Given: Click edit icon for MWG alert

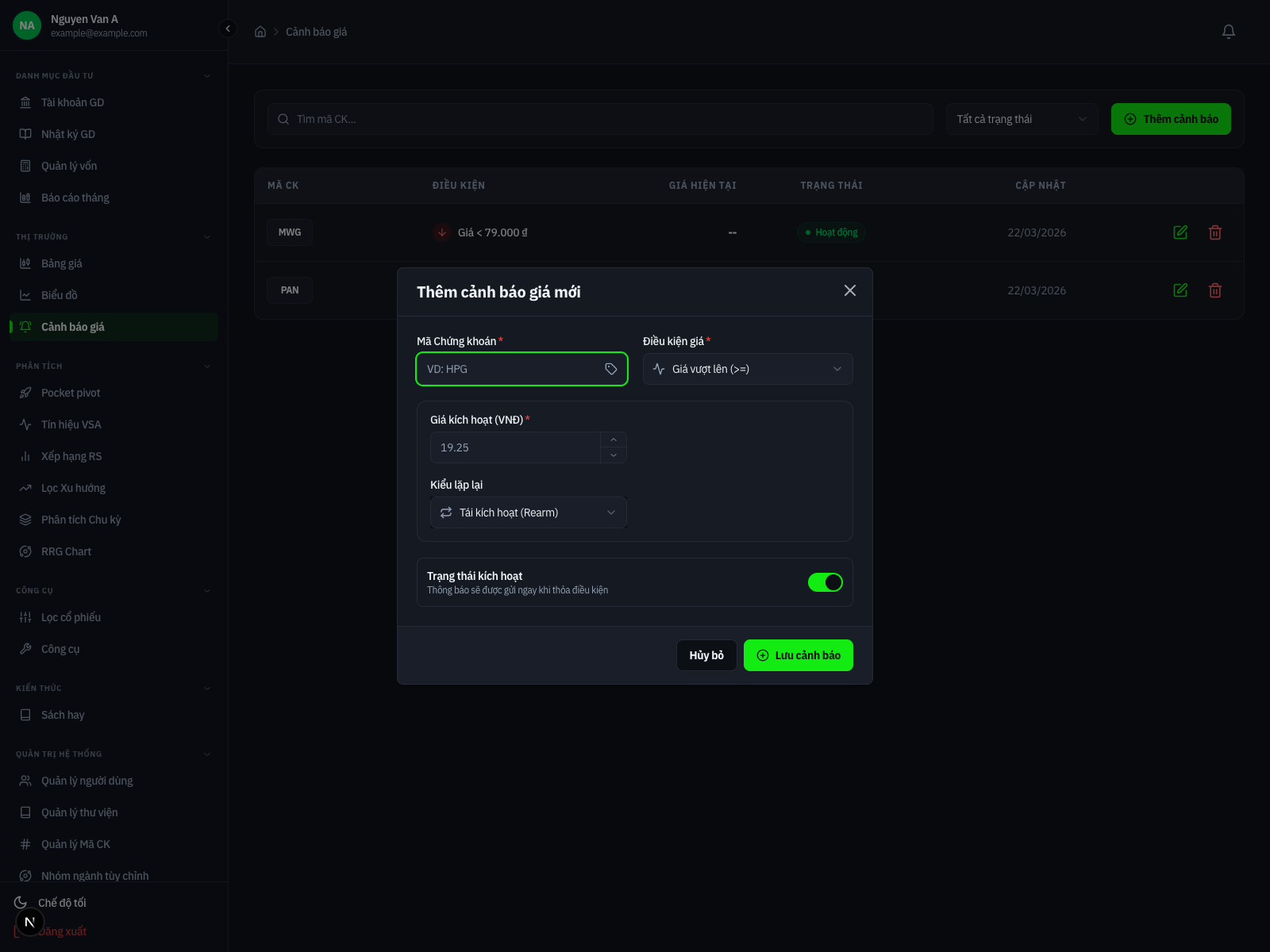Looking at the screenshot, I should [1180, 232].
